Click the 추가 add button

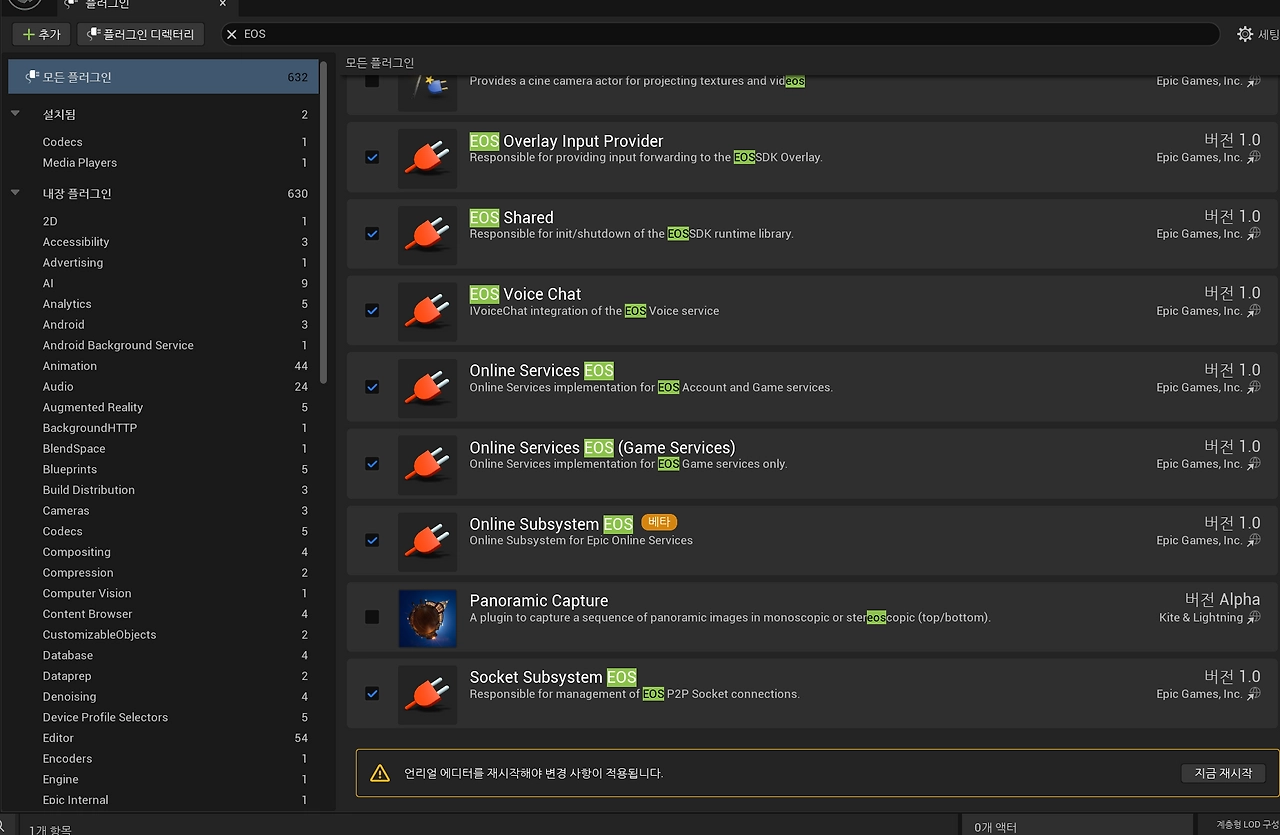pos(41,34)
